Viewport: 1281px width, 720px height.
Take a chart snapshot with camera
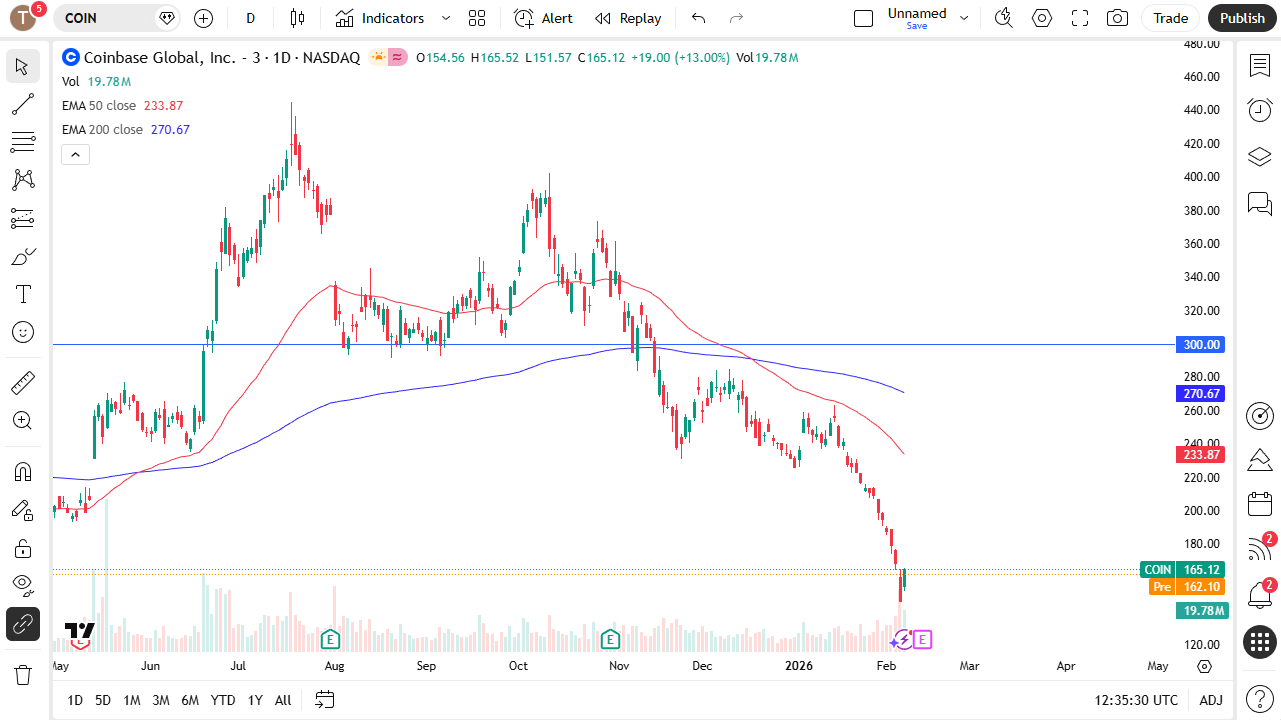click(1118, 18)
